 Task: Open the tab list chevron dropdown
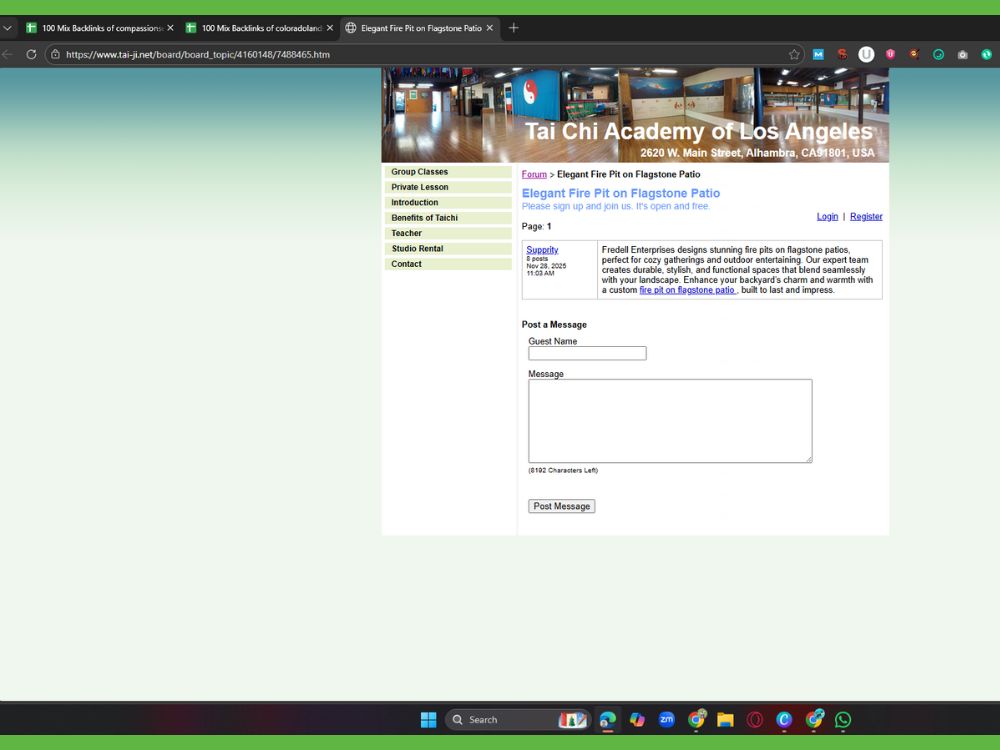click(8, 28)
